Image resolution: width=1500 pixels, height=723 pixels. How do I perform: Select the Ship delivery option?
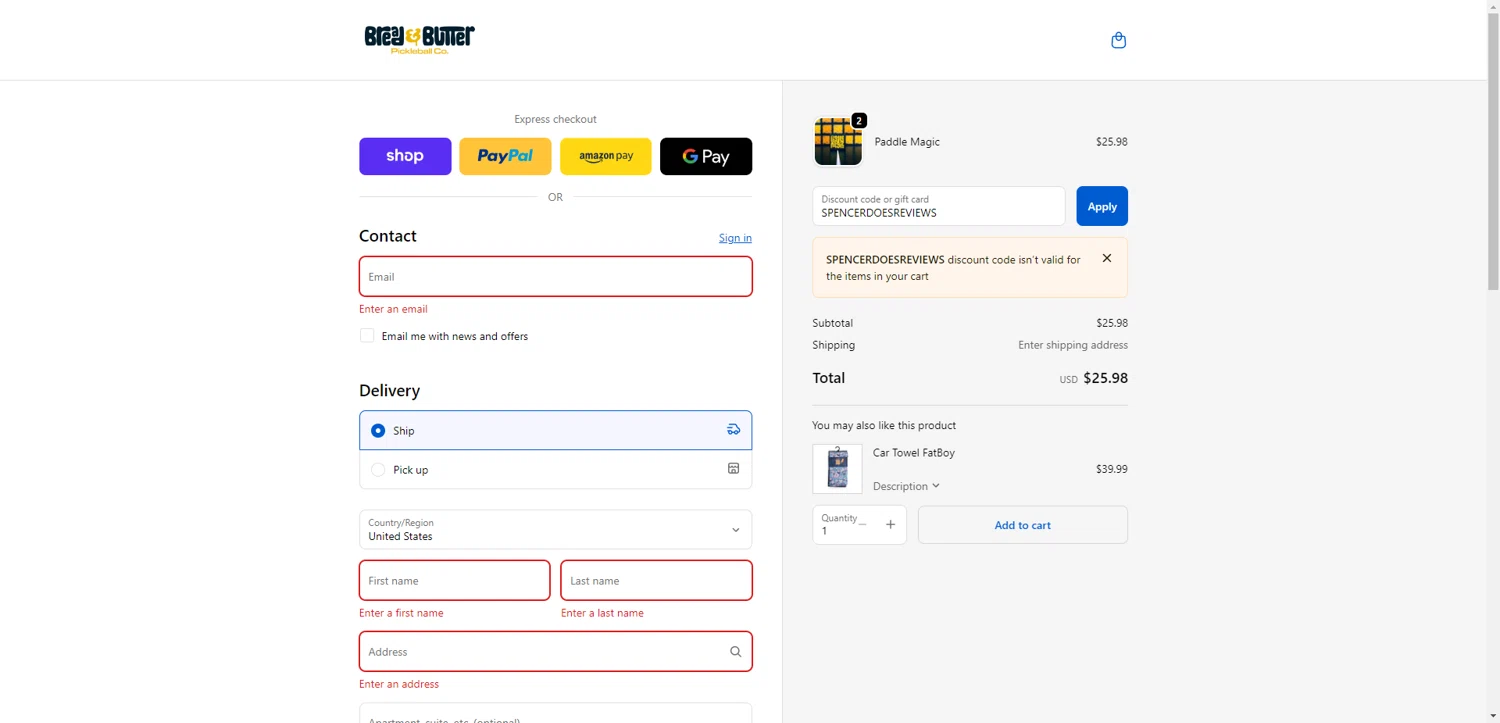(555, 430)
